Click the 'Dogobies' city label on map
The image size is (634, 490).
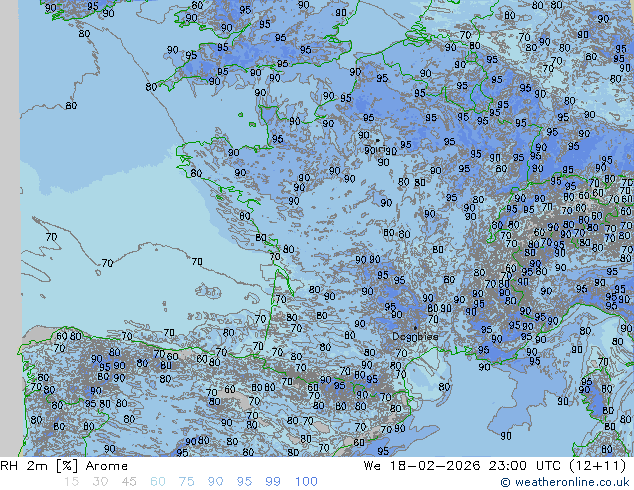(414, 337)
